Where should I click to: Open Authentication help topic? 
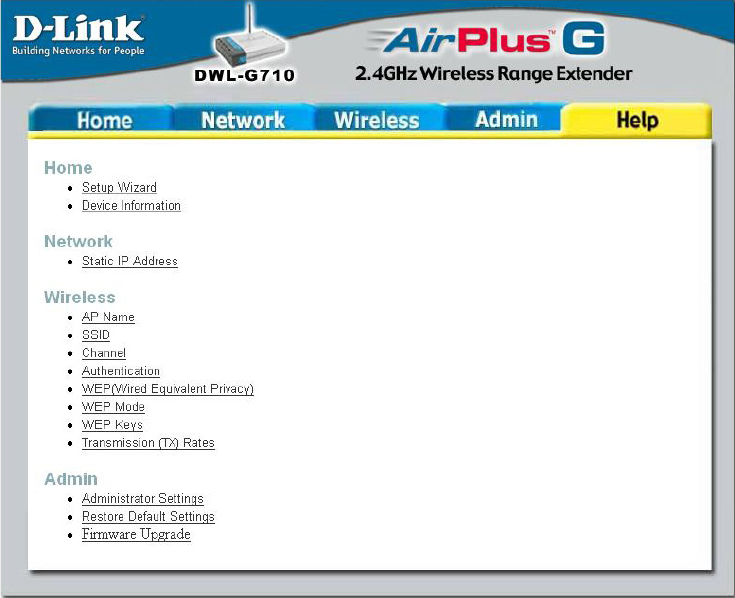click(121, 371)
